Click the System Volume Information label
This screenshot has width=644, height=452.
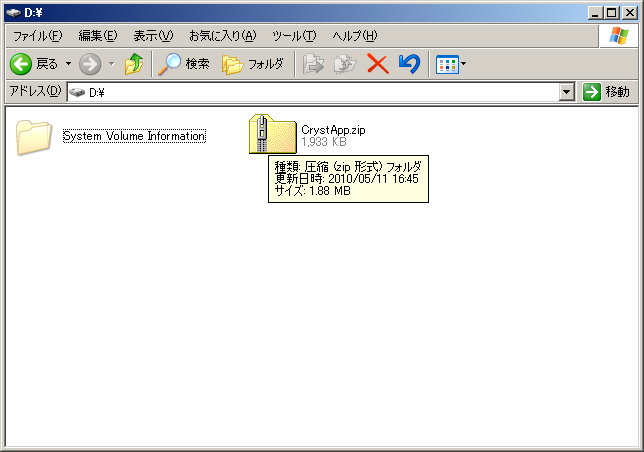tap(134, 136)
